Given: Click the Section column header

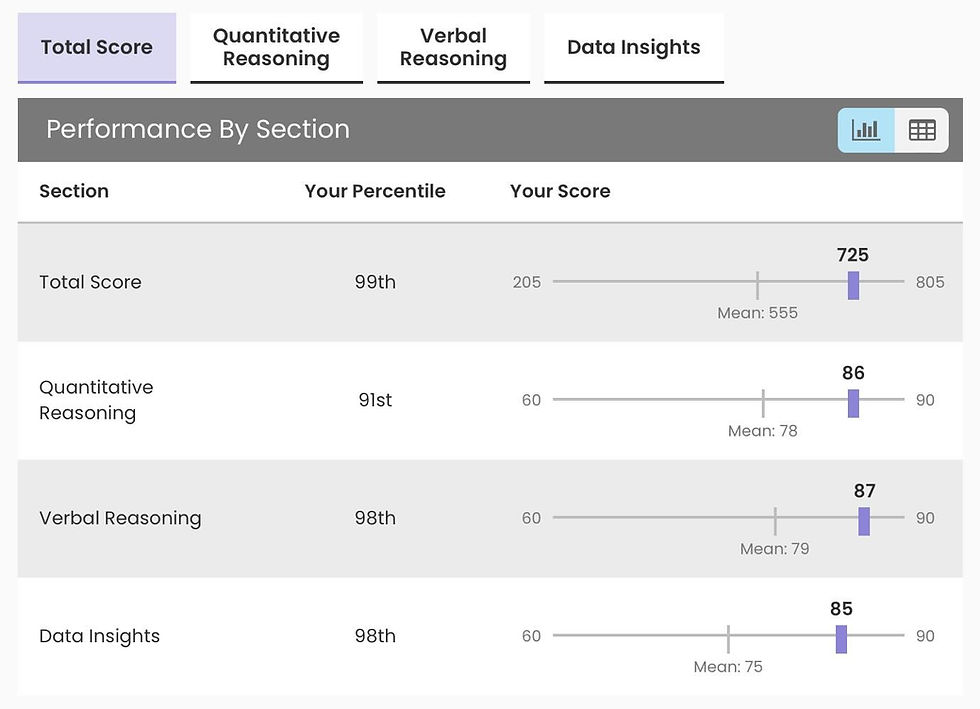Looking at the screenshot, I should (74, 191).
